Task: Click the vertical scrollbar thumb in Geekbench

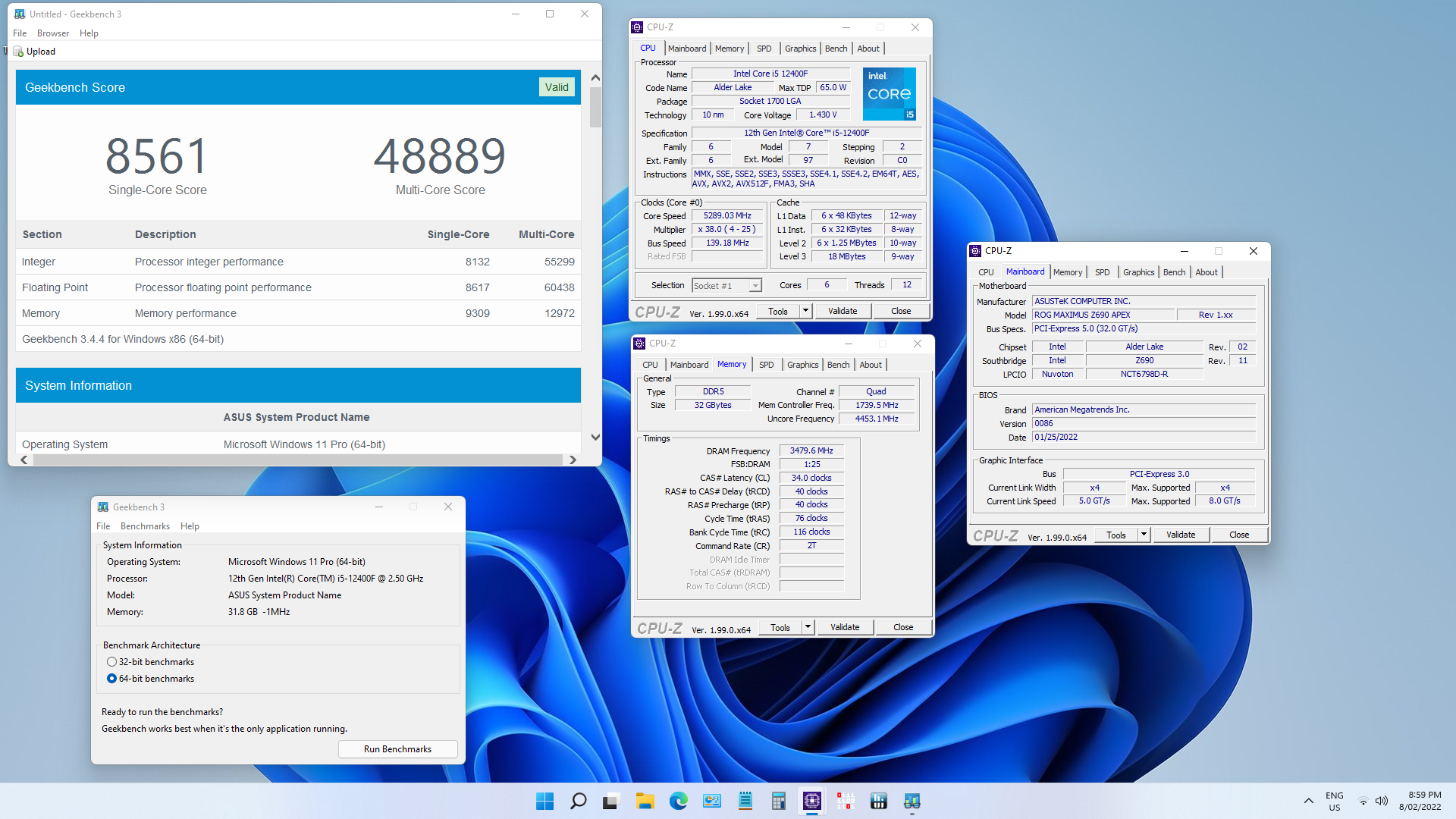Action: [x=595, y=108]
